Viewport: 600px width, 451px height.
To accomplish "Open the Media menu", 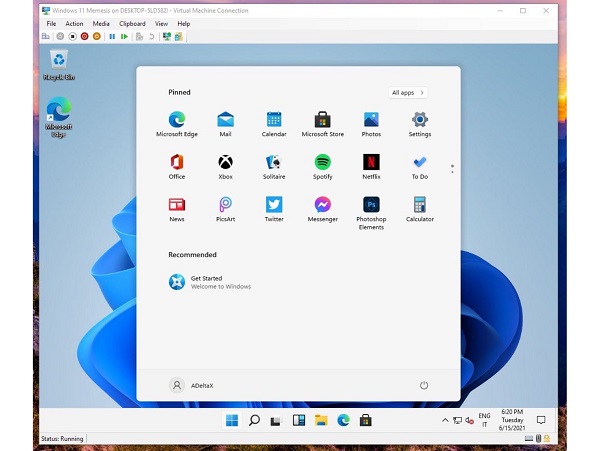I will click(x=101, y=24).
